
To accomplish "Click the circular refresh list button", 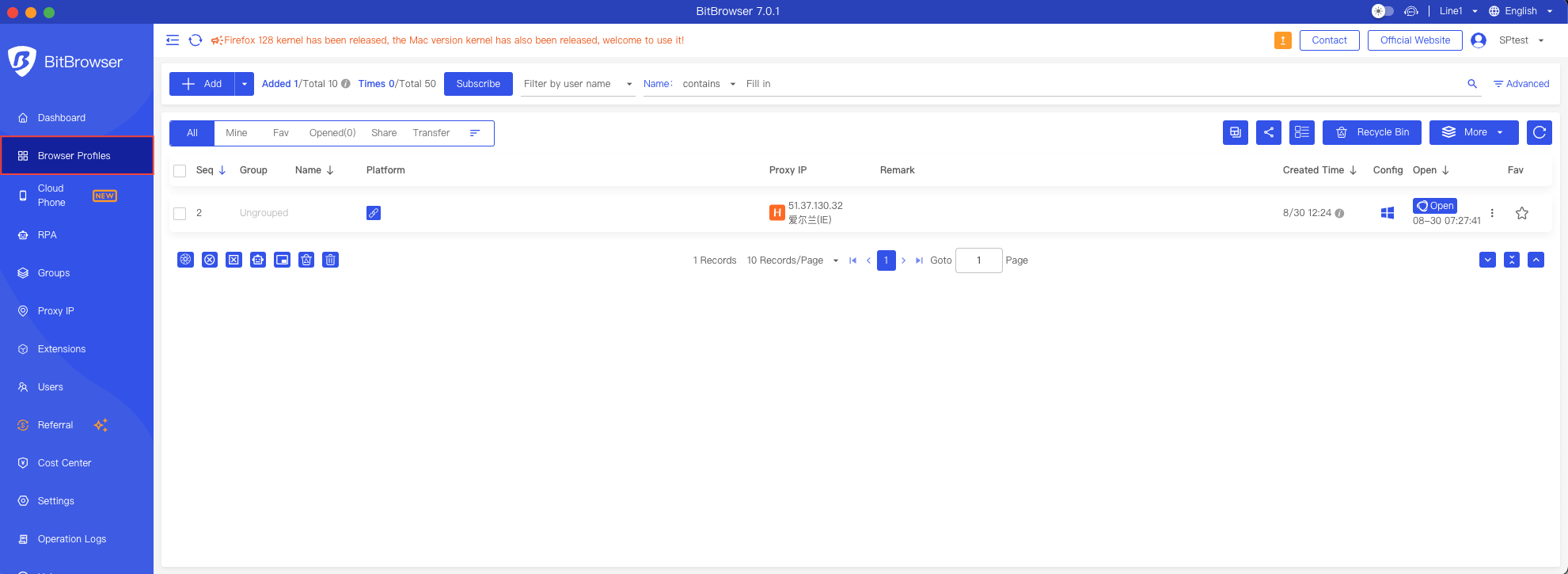I will click(x=1540, y=132).
